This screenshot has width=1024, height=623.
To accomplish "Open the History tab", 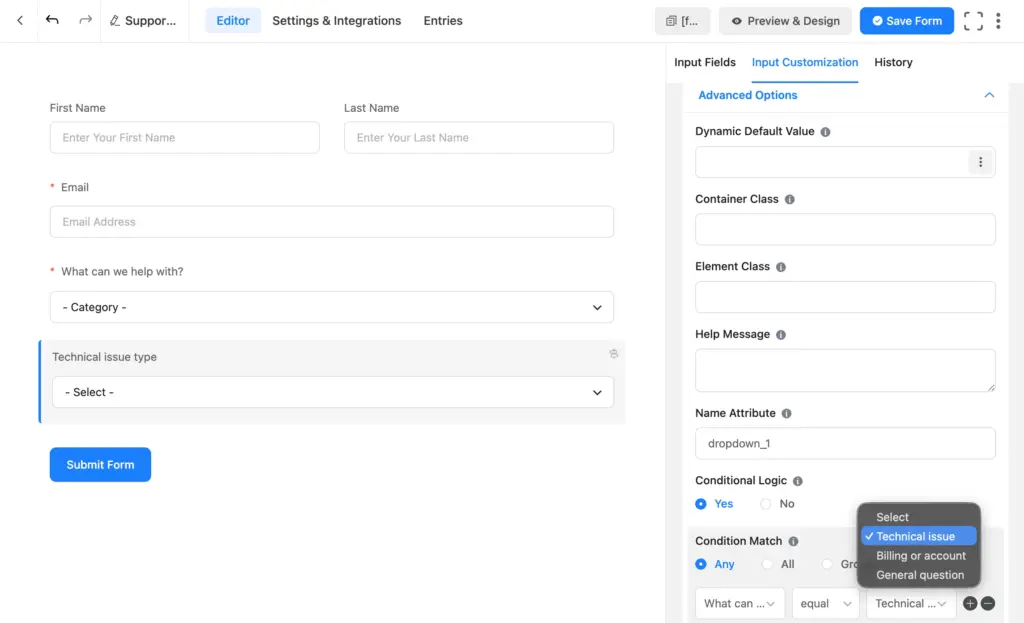I will click(893, 63).
